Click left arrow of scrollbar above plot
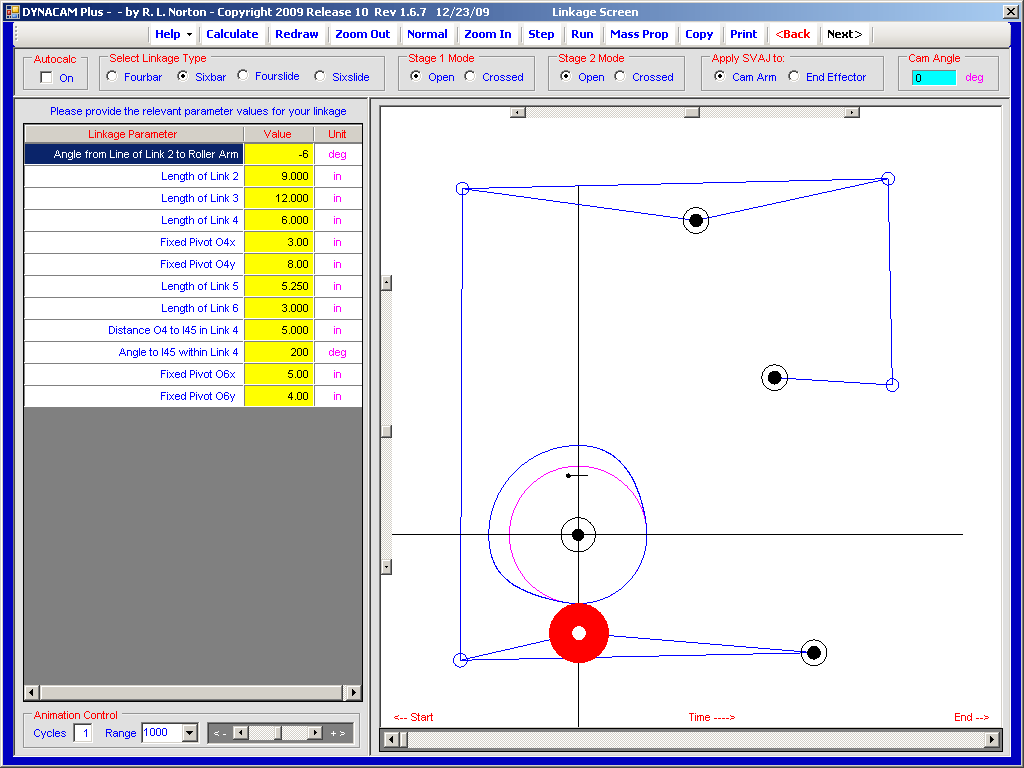Screen dimensions: 1024x768 point(518,112)
